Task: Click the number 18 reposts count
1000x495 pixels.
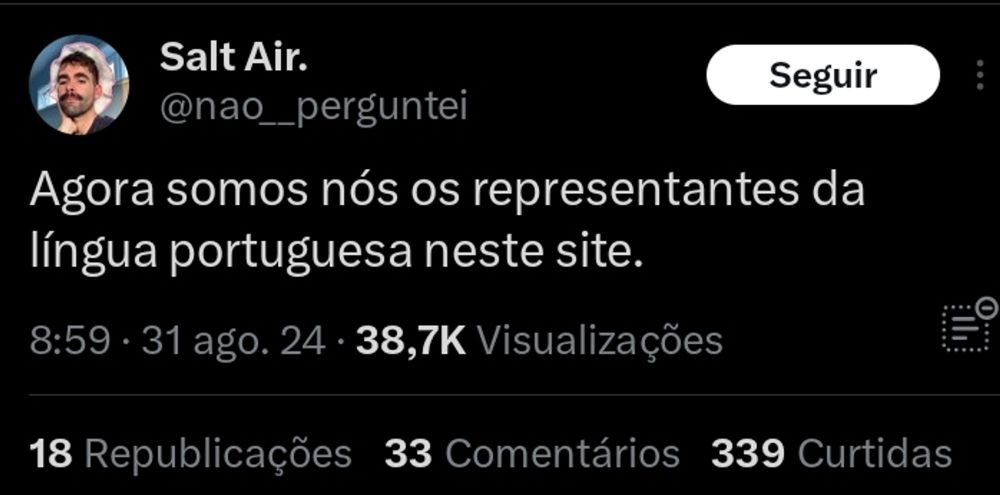Action: (x=52, y=455)
